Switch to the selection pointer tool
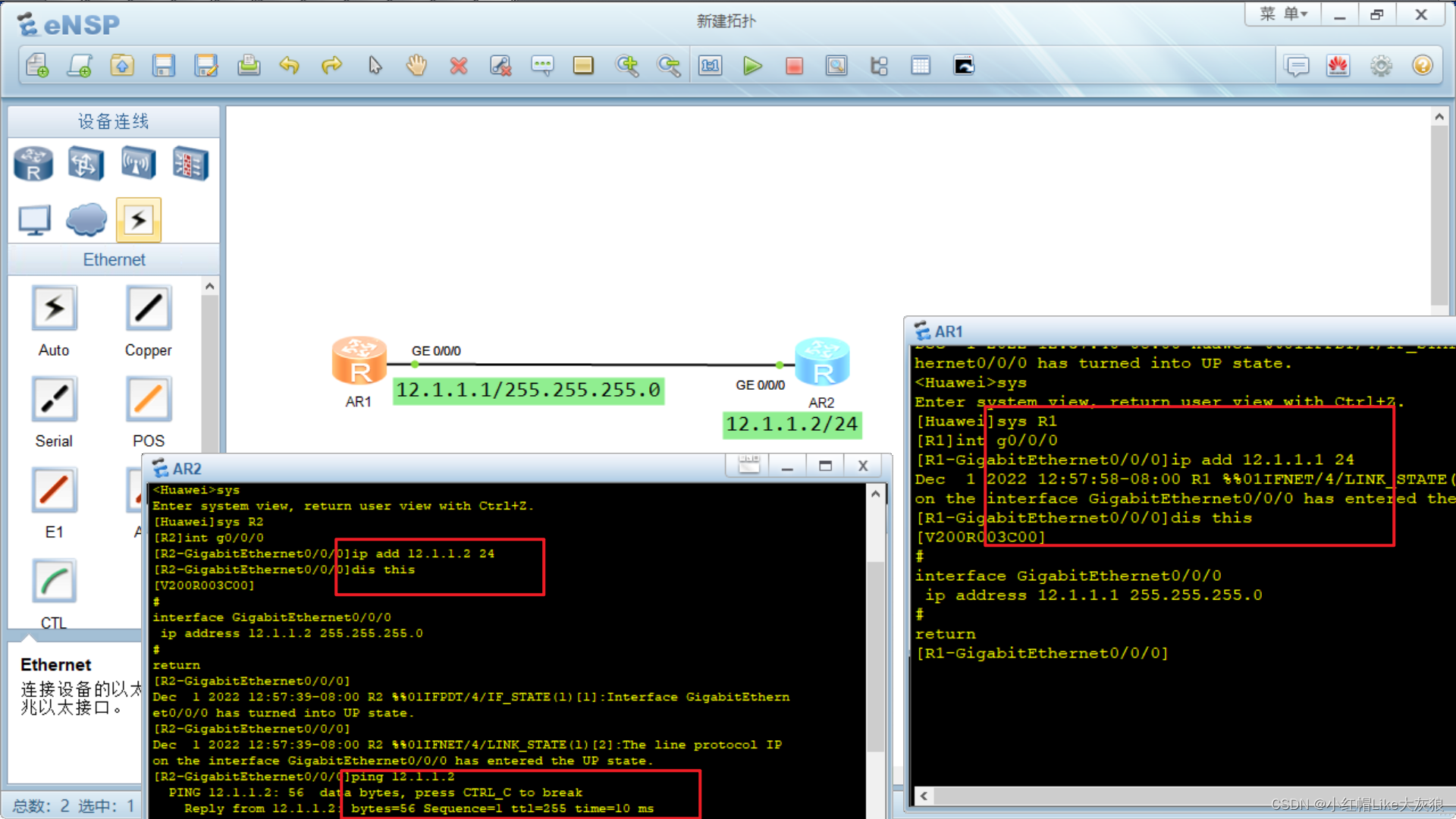This screenshot has height=819, width=1456. point(375,66)
